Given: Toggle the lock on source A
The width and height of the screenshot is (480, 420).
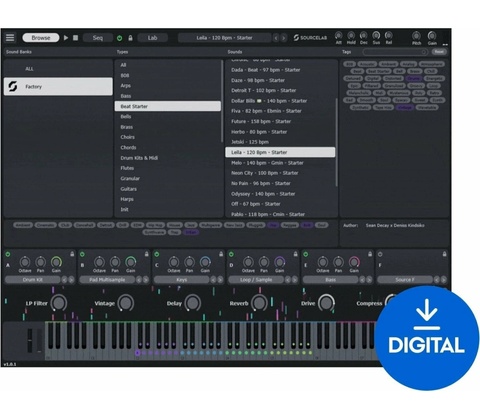Looking at the screenshot, I should click(72, 254).
